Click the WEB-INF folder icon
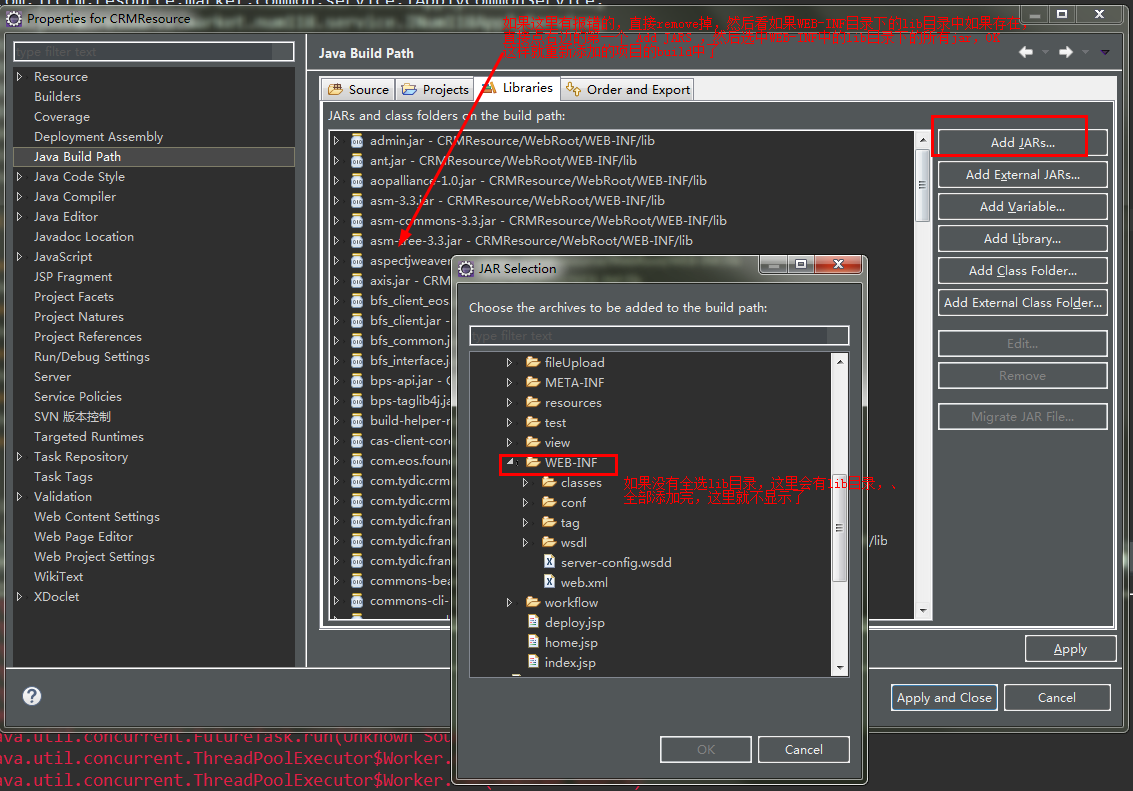The image size is (1133, 791). pyautogui.click(x=533, y=462)
